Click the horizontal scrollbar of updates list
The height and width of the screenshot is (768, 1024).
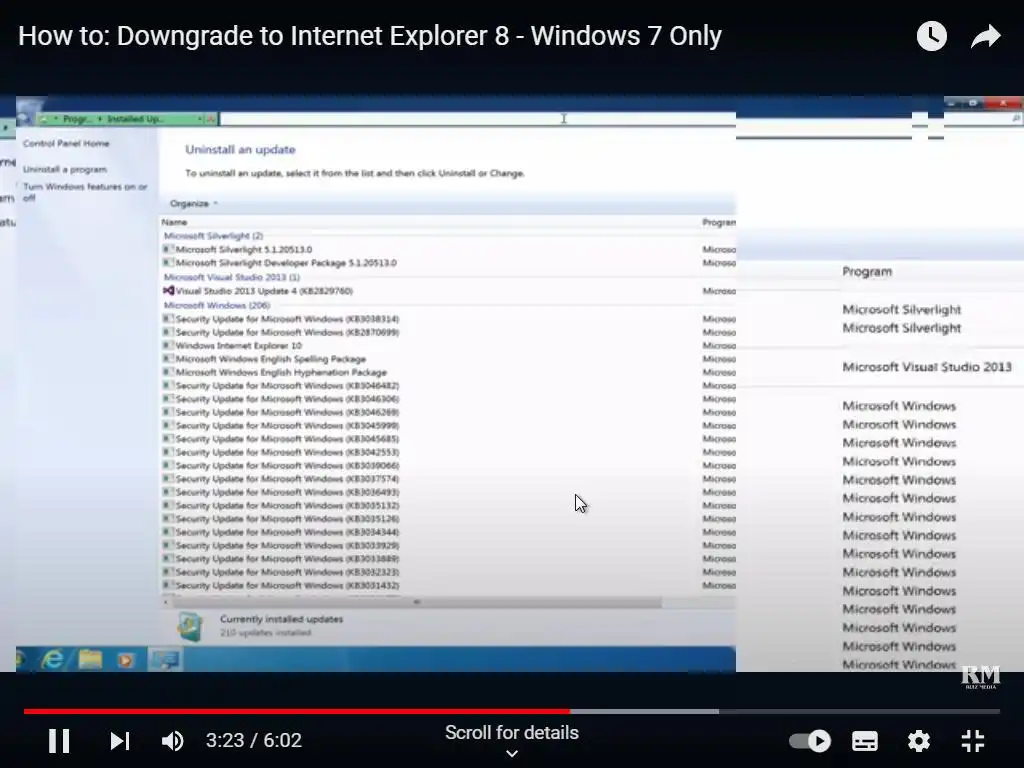tap(417, 602)
